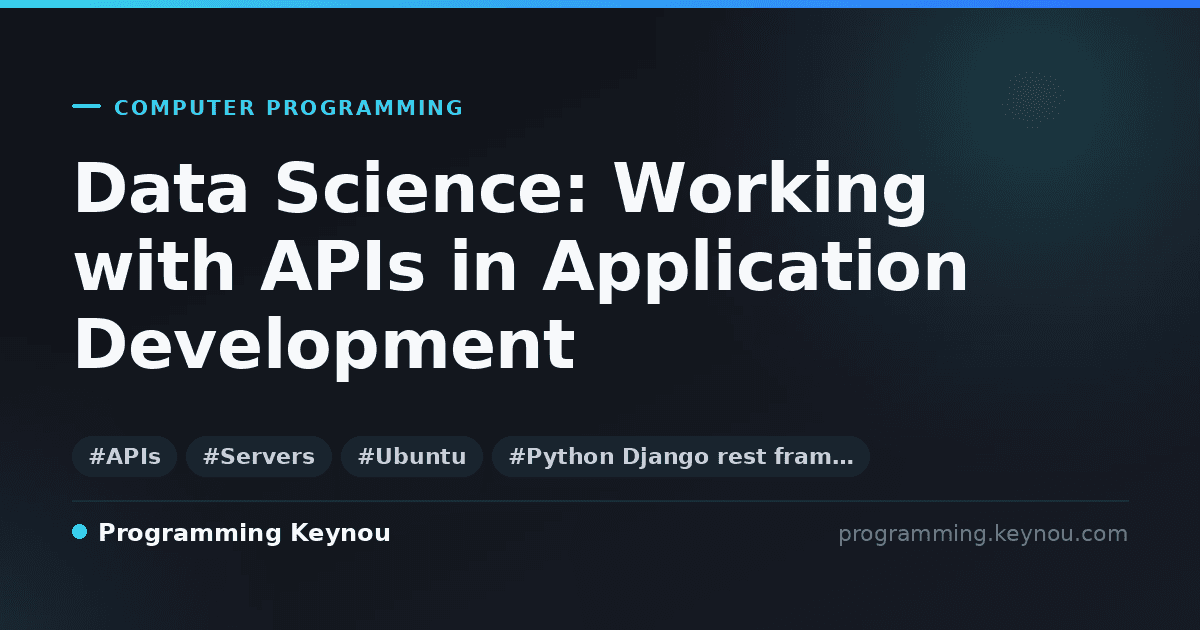This screenshot has height=630, width=1200.
Task: Select the #APIs tag
Action: coord(125,457)
